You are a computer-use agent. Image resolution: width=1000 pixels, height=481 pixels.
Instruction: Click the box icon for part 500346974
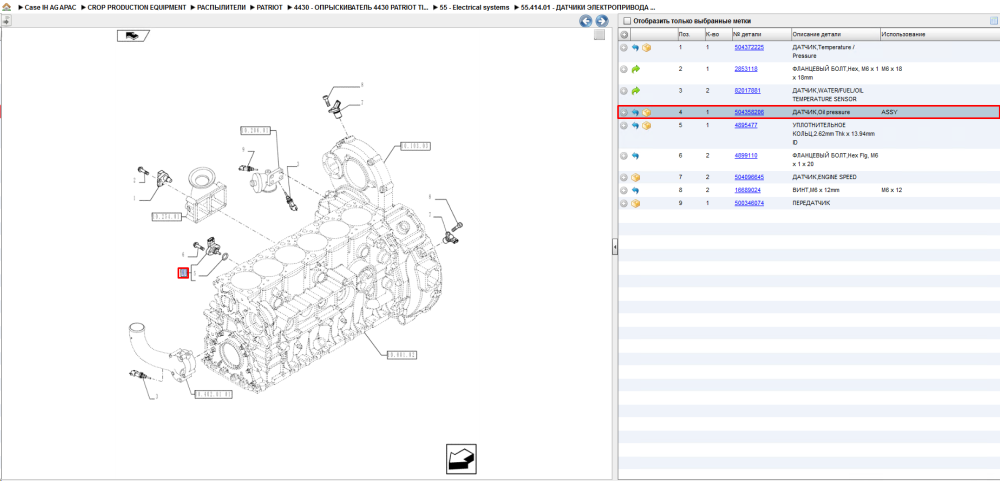[x=635, y=204]
